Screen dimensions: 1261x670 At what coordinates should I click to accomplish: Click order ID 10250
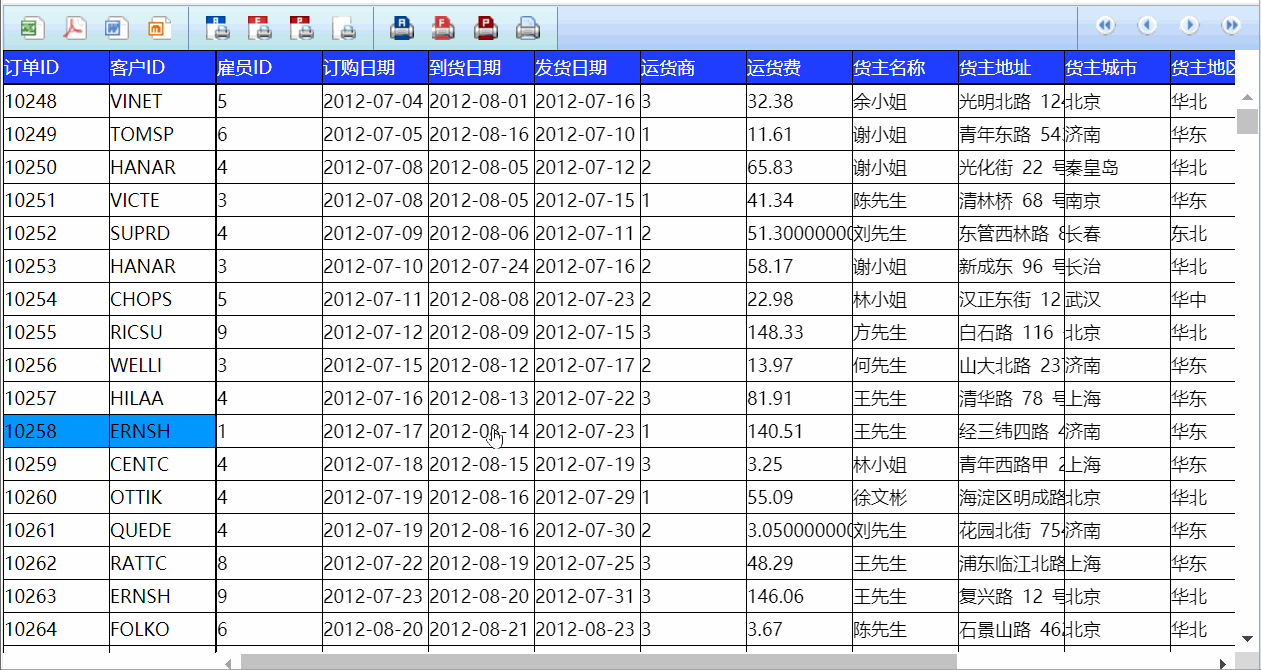click(56, 167)
